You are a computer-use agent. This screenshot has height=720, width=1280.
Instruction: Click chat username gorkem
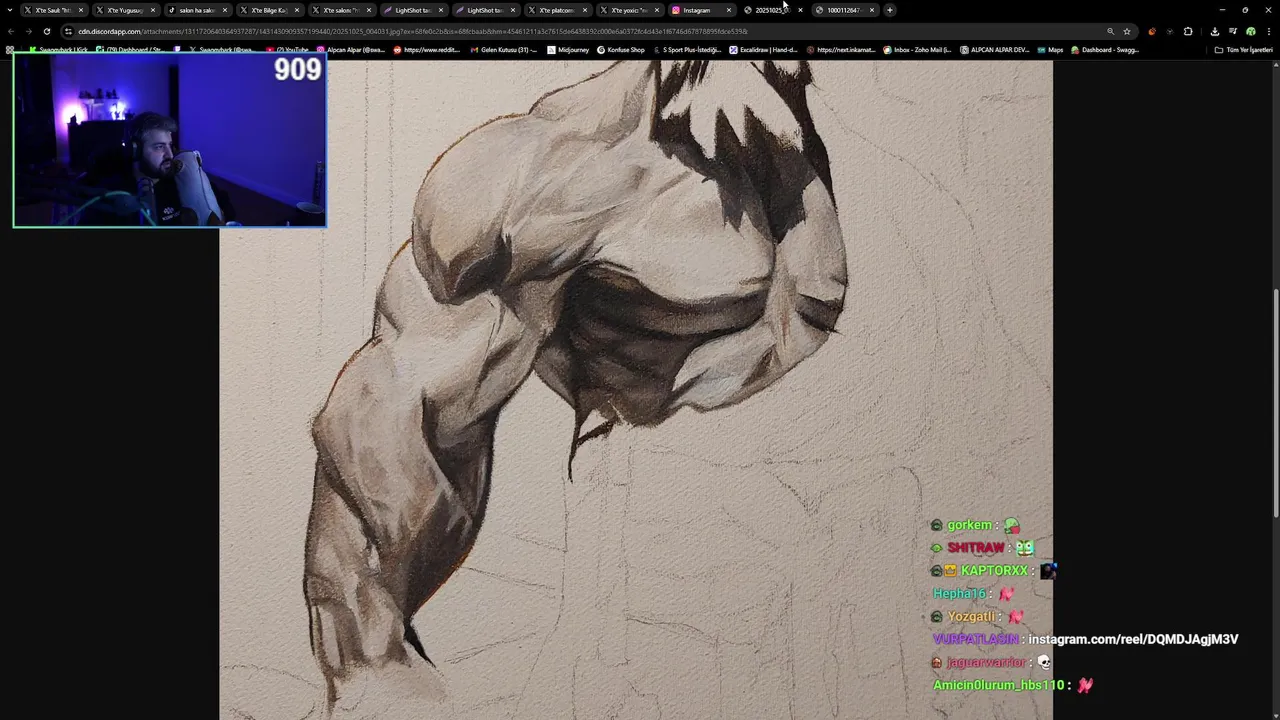[969, 525]
